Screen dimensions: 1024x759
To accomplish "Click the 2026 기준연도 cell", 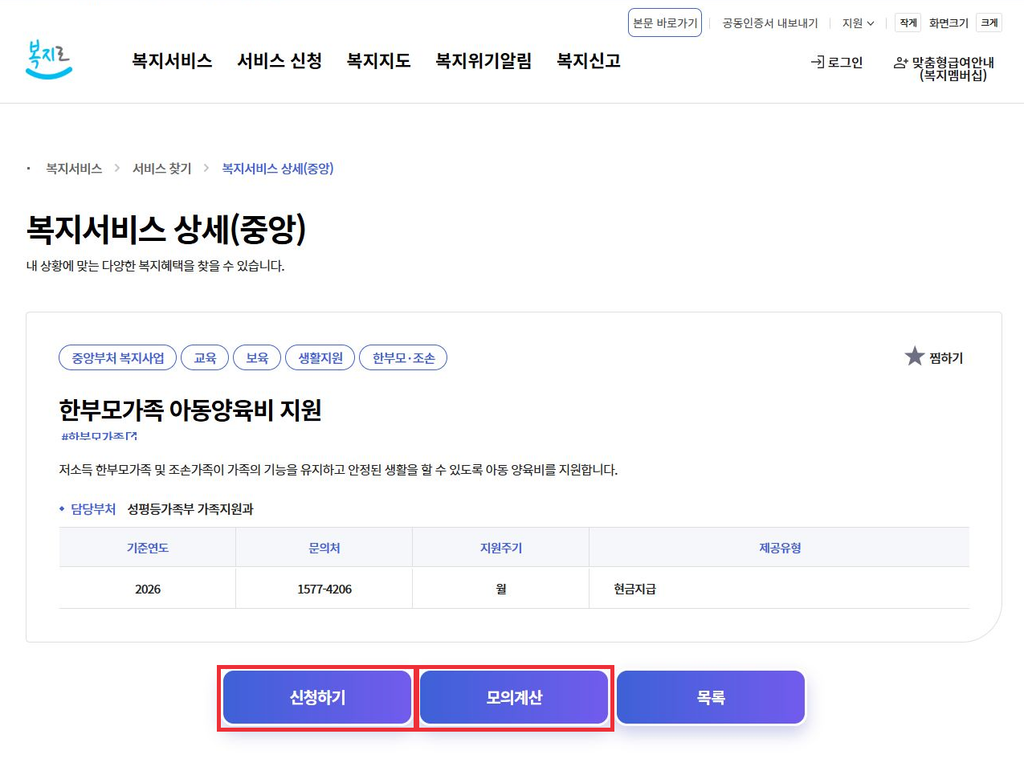I will pos(148,589).
